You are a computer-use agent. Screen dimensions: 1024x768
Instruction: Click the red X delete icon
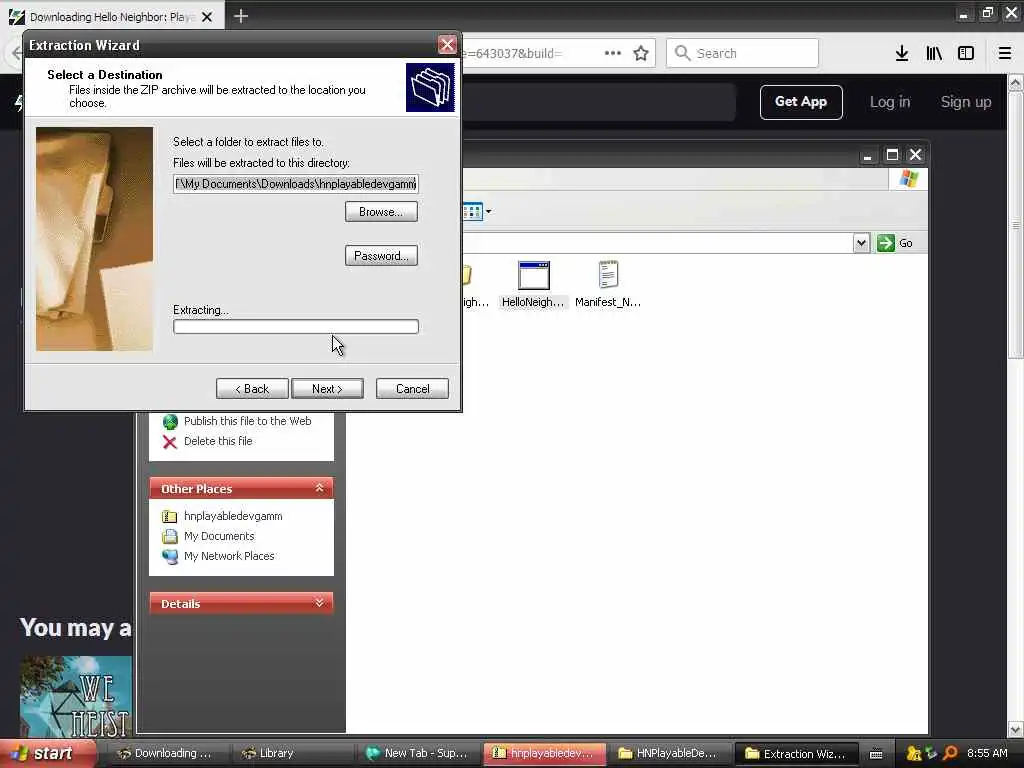(x=170, y=442)
